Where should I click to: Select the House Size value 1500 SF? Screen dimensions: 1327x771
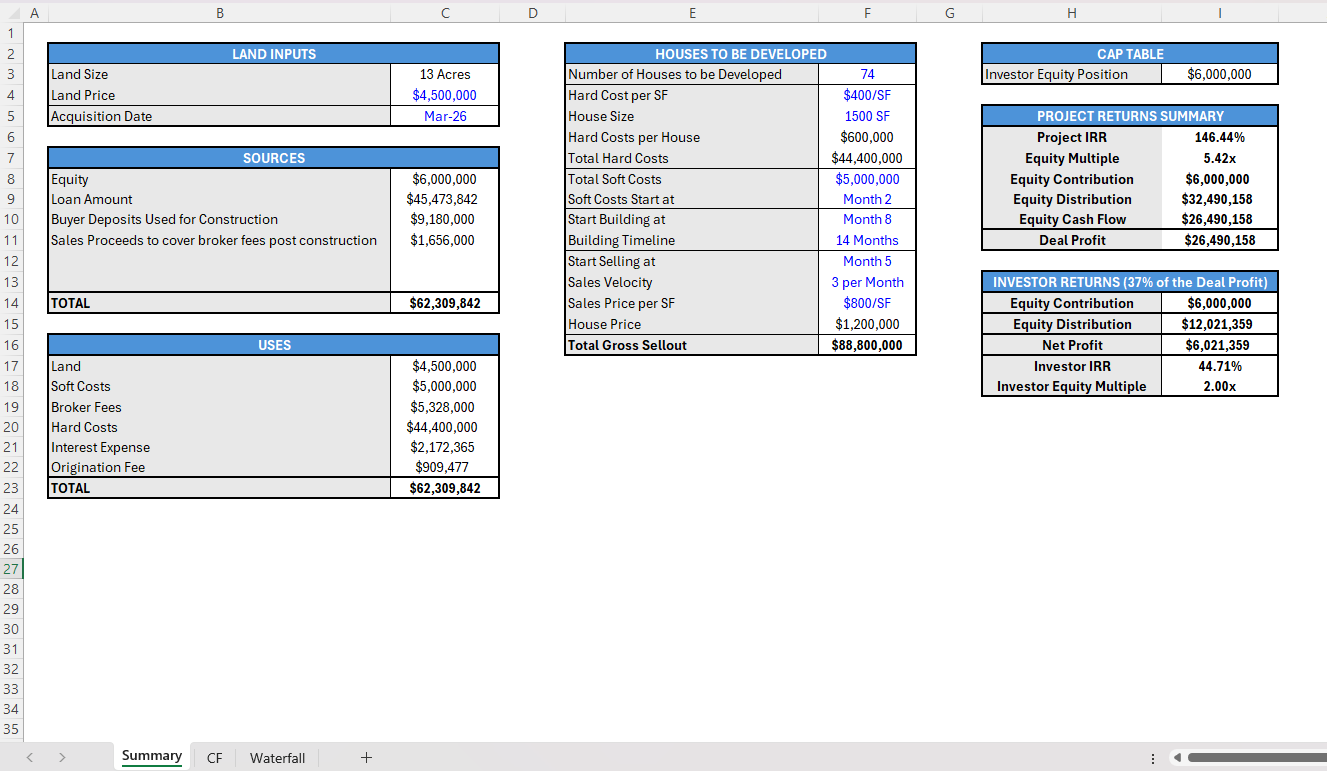[x=867, y=116]
